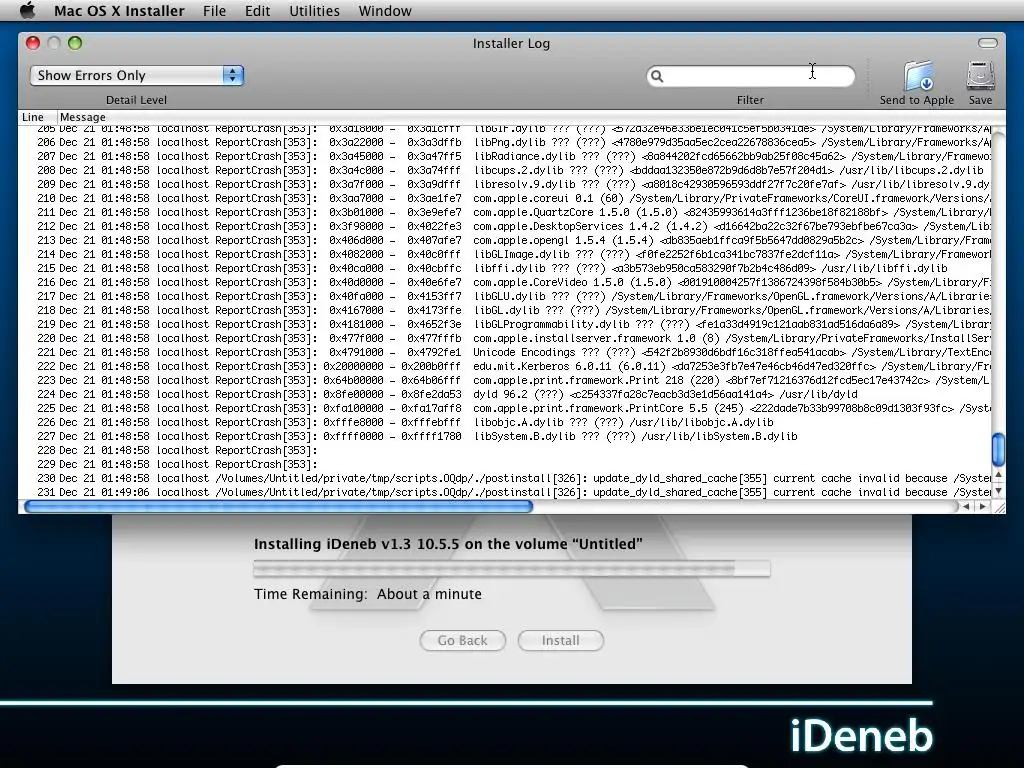The width and height of the screenshot is (1024, 768).
Task: Open the Edit menu
Action: pyautogui.click(x=257, y=11)
